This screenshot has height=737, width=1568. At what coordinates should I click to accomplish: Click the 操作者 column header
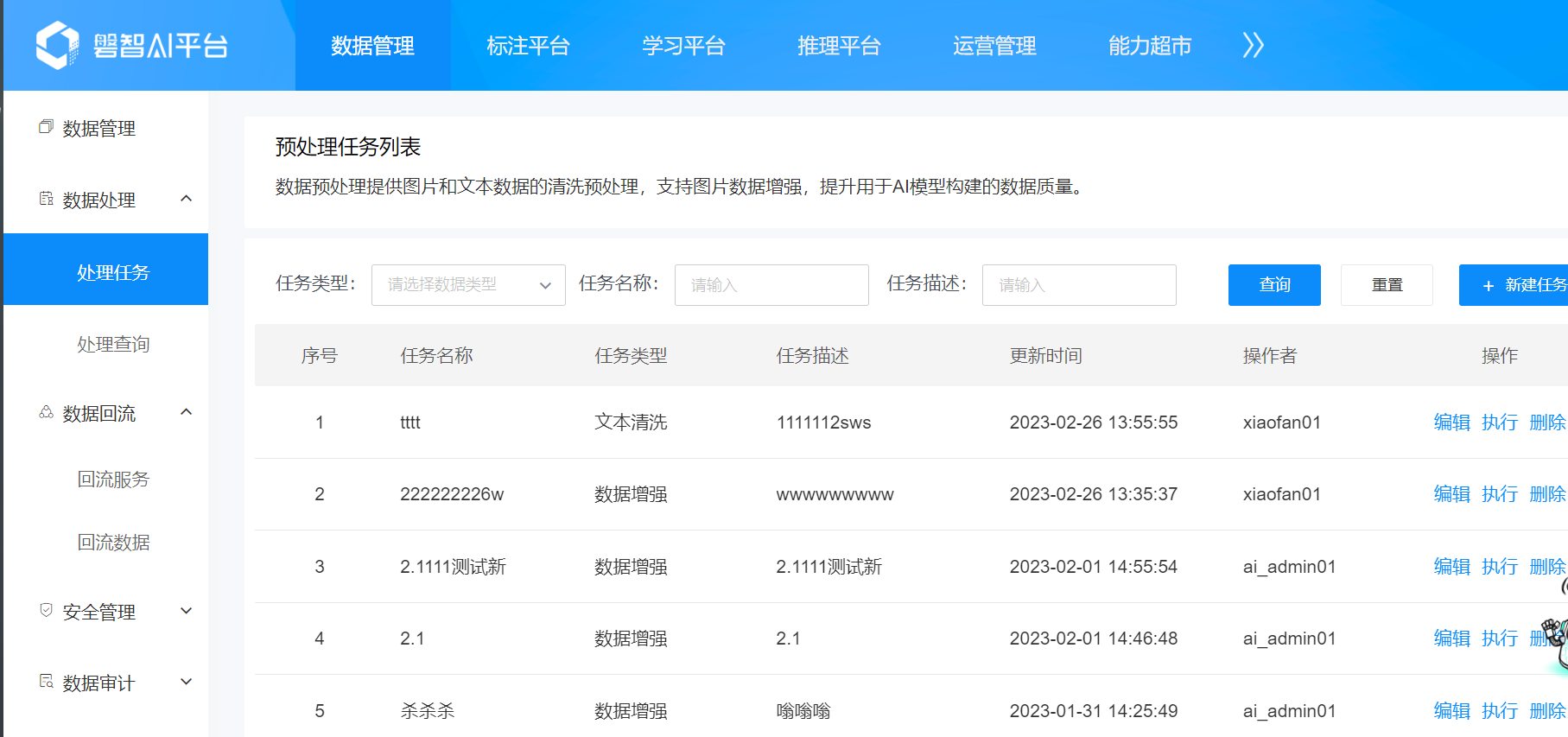click(1270, 355)
